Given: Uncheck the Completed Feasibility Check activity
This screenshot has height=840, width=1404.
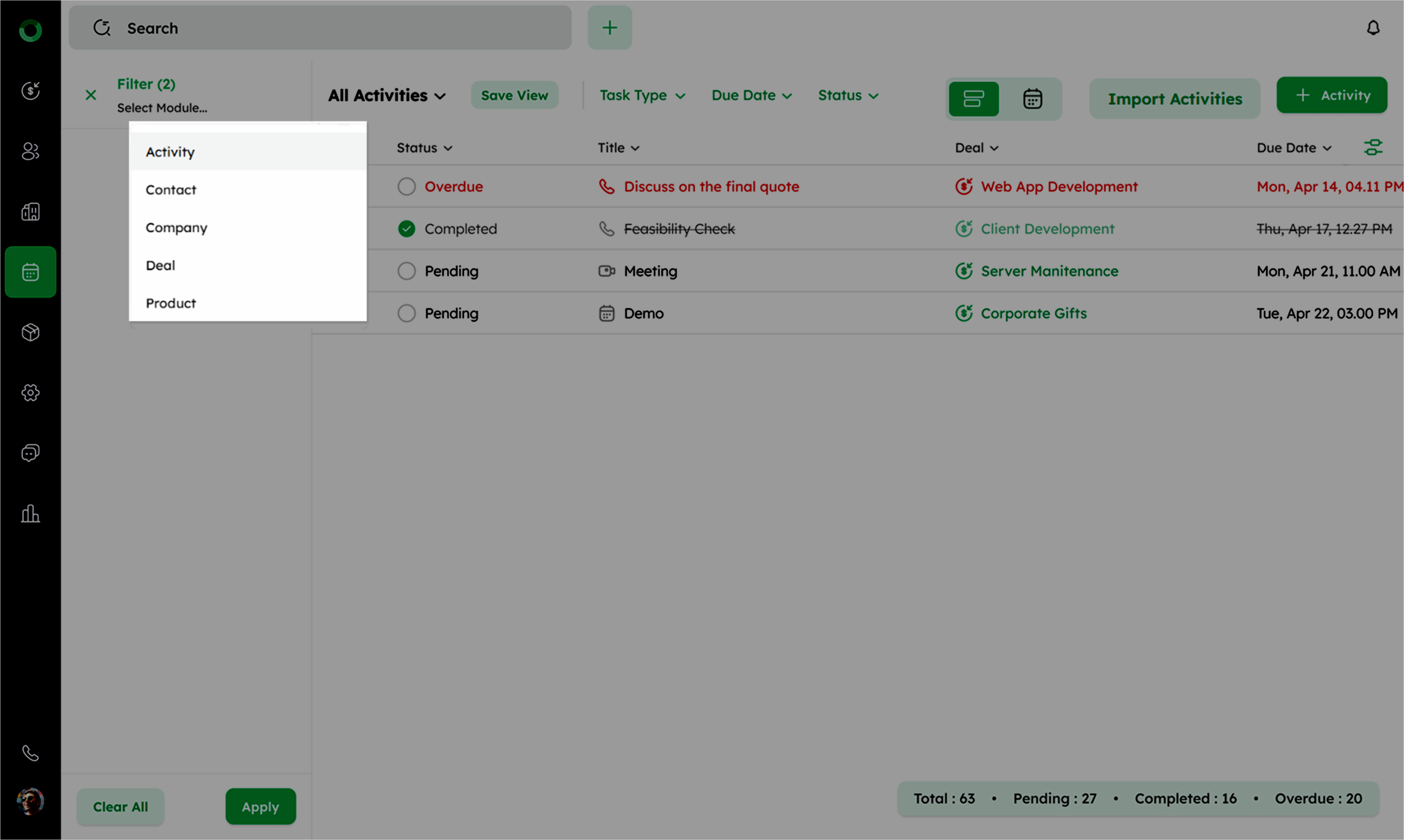Looking at the screenshot, I should 406,229.
